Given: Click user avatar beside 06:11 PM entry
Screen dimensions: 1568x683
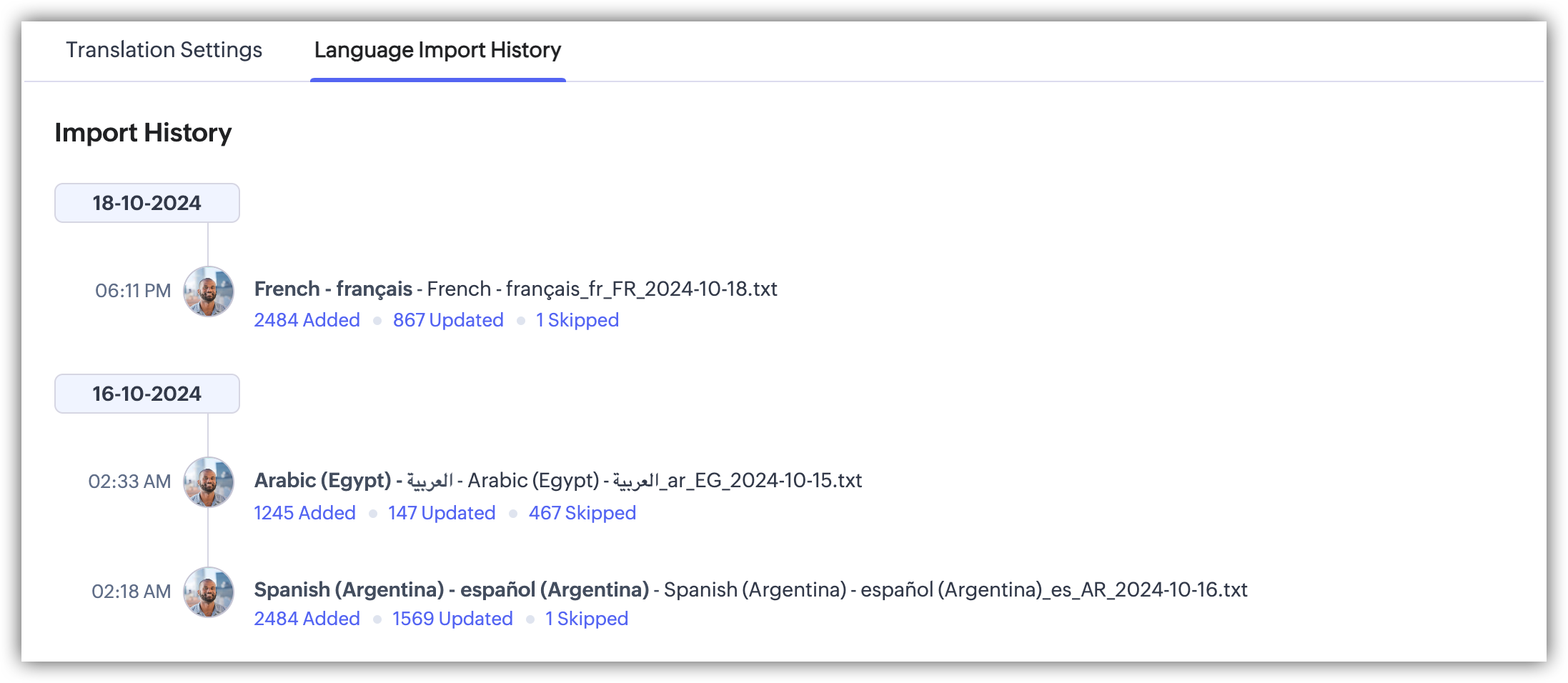Looking at the screenshot, I should (x=208, y=291).
